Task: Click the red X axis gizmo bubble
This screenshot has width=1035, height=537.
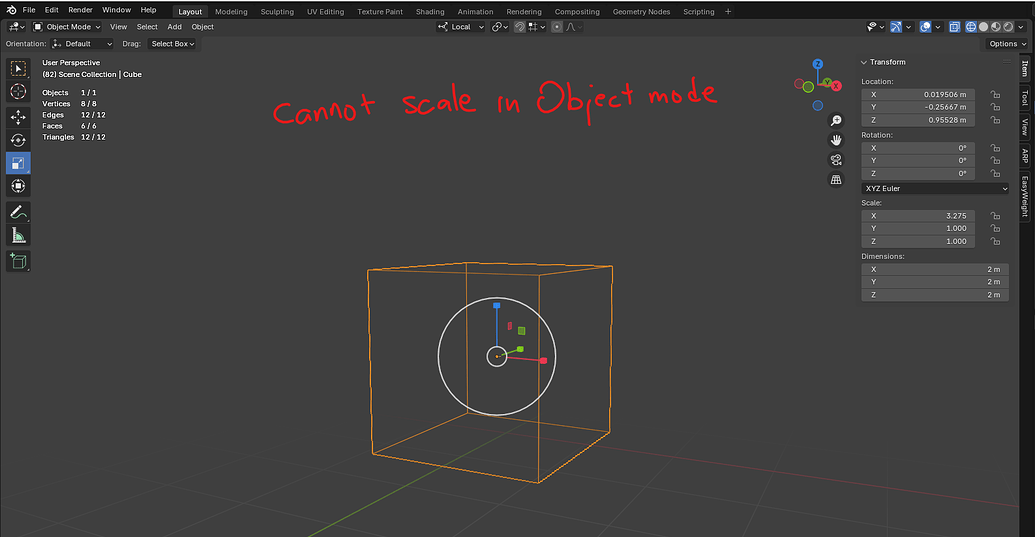Action: [x=836, y=86]
